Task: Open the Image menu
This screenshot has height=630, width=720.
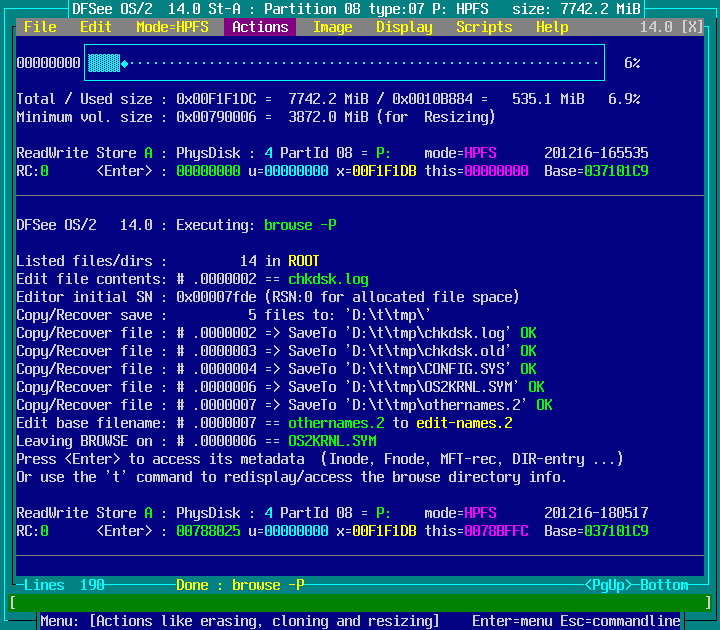Action: click(x=332, y=27)
